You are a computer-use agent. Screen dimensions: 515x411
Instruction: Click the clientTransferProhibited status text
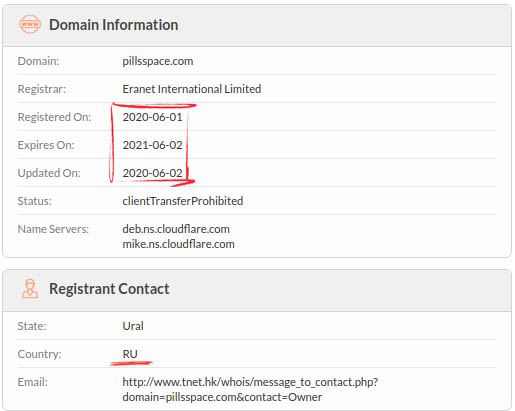(183, 201)
